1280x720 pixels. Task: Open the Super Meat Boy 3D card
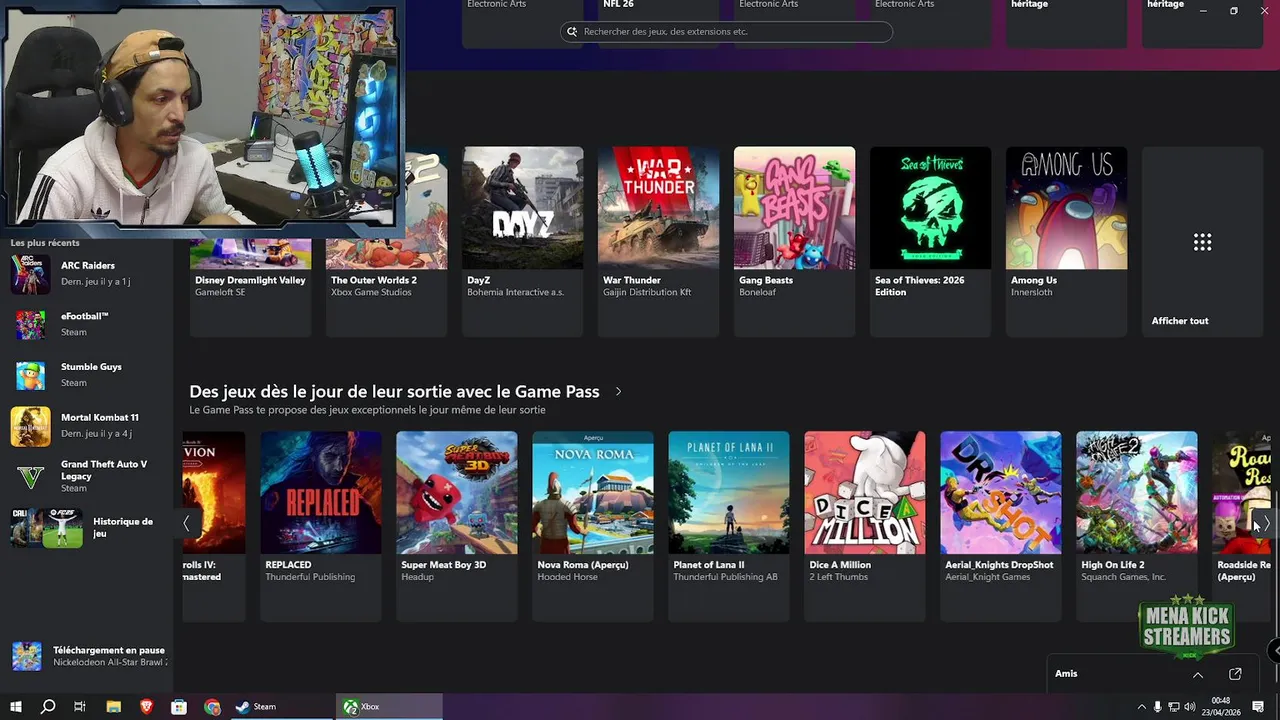click(456, 526)
